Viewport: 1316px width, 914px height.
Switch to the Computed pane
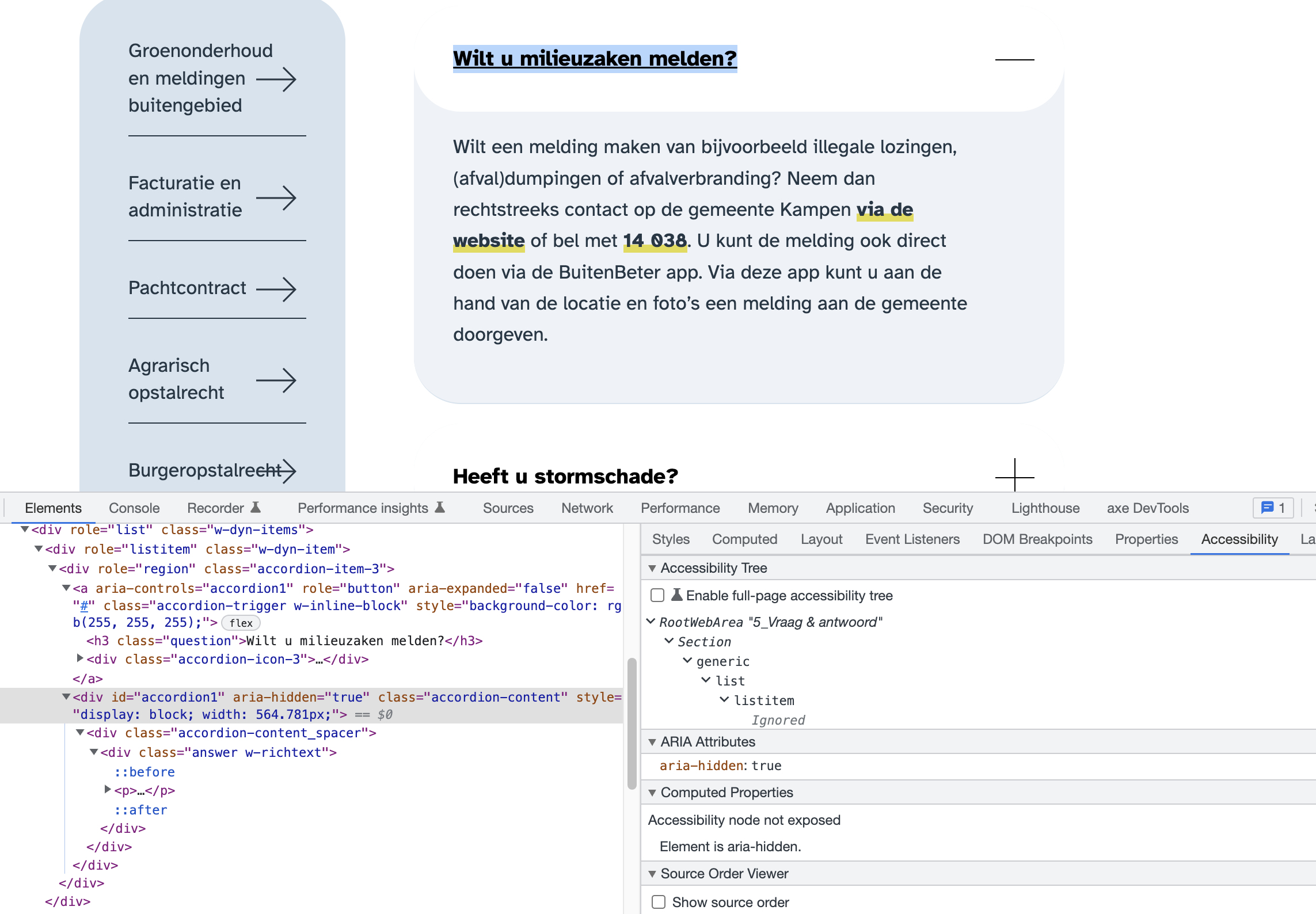click(x=744, y=539)
